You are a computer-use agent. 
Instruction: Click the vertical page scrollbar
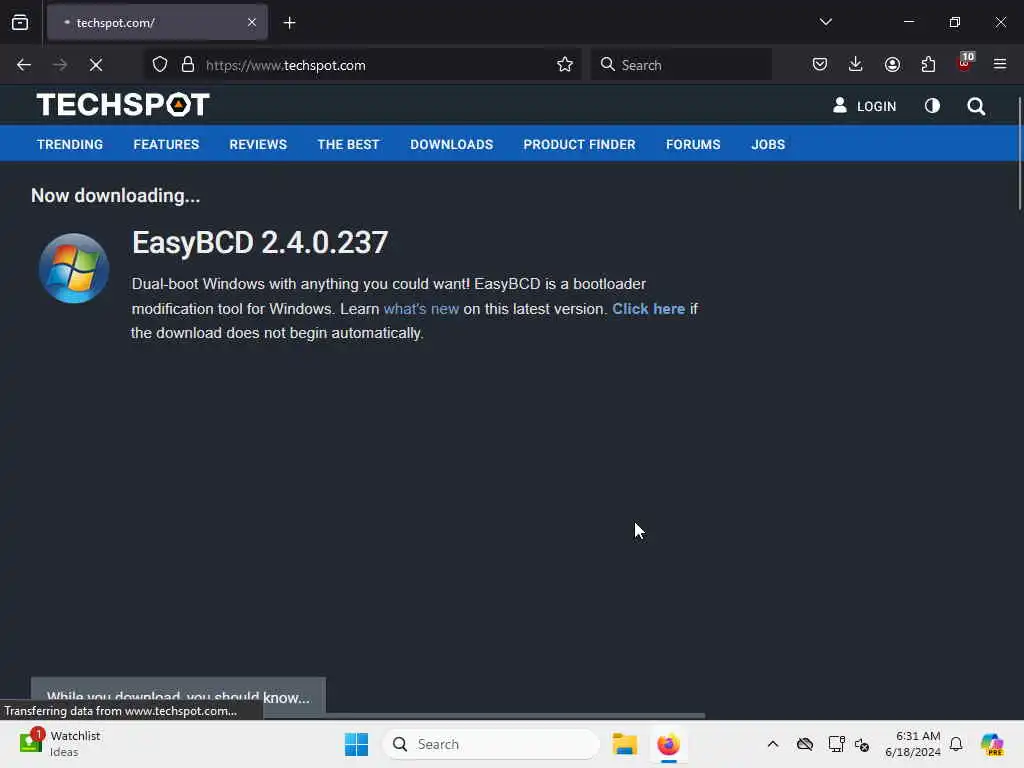(x=1019, y=153)
